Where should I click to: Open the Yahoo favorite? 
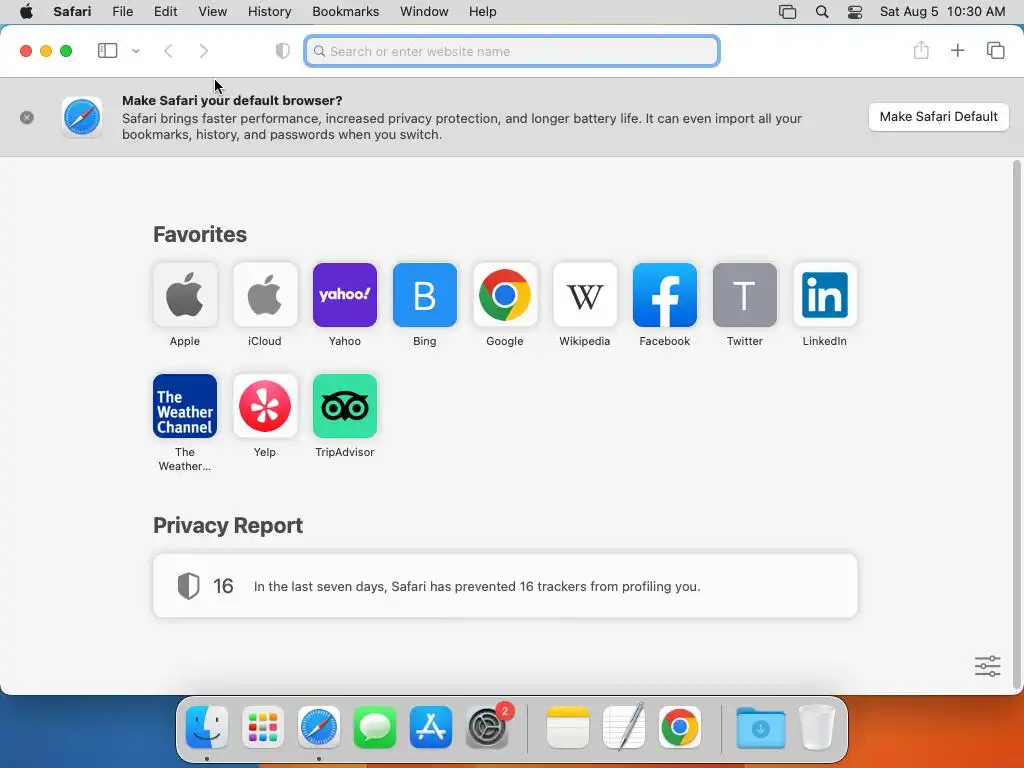point(345,295)
